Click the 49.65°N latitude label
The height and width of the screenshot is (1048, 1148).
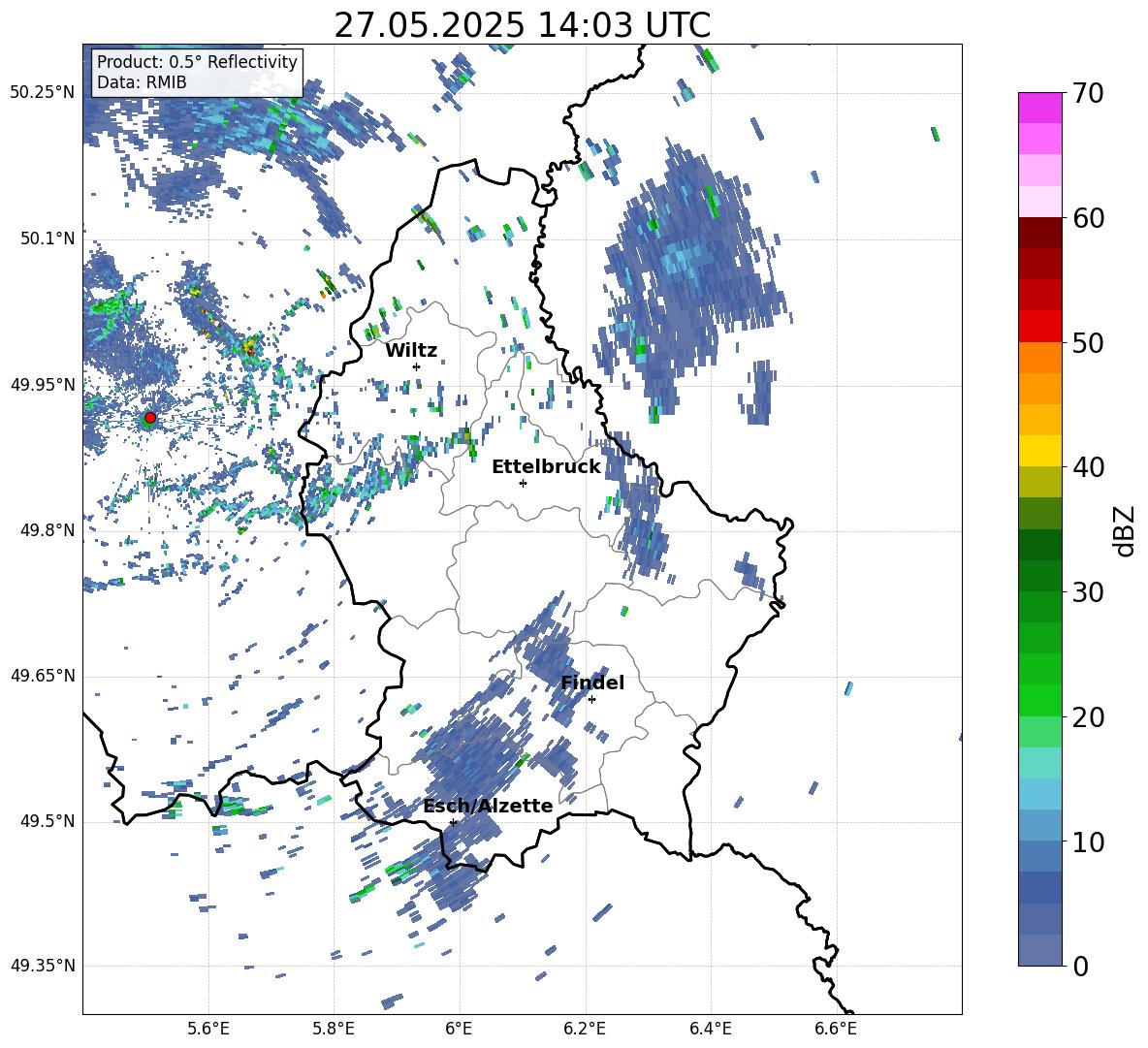point(43,676)
